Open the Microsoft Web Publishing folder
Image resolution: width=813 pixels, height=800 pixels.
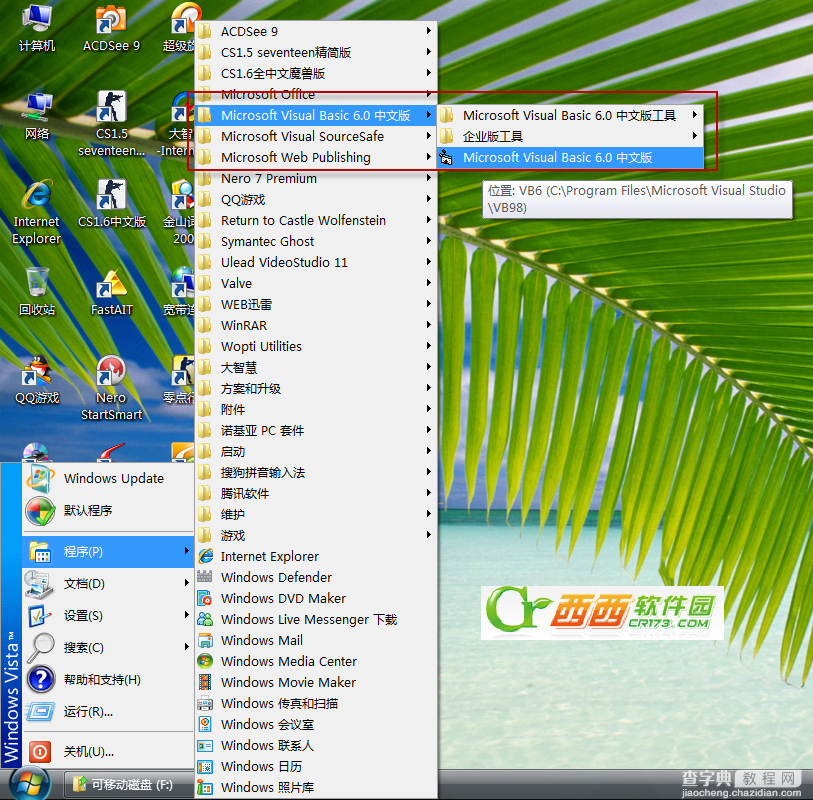pyautogui.click(x=316, y=158)
